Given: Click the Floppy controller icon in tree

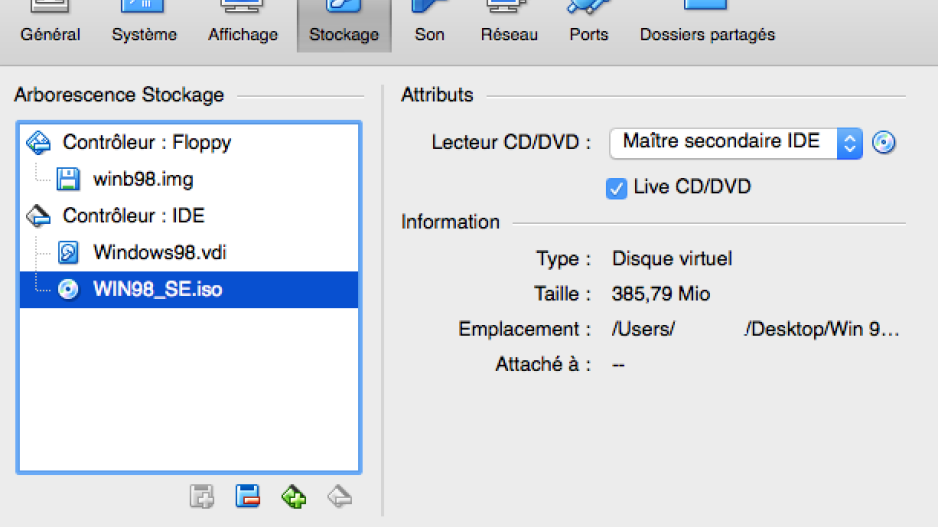Looking at the screenshot, I should 39,142.
